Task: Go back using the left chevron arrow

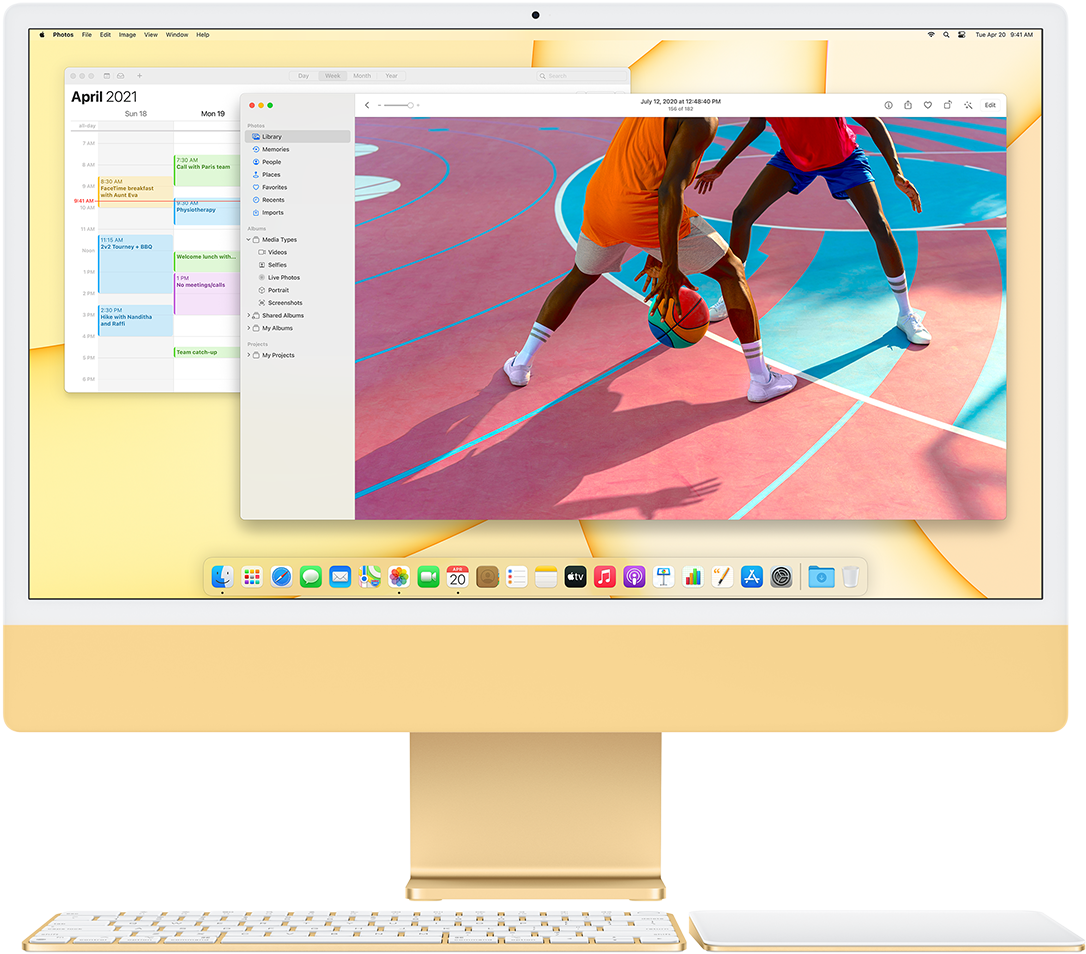Action: point(367,105)
